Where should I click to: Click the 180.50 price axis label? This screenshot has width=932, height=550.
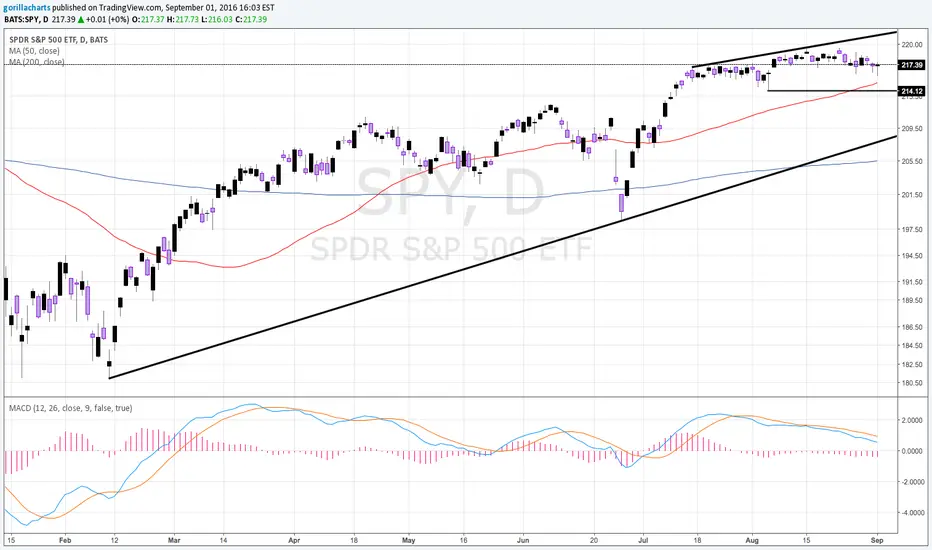pyautogui.click(x=912, y=383)
